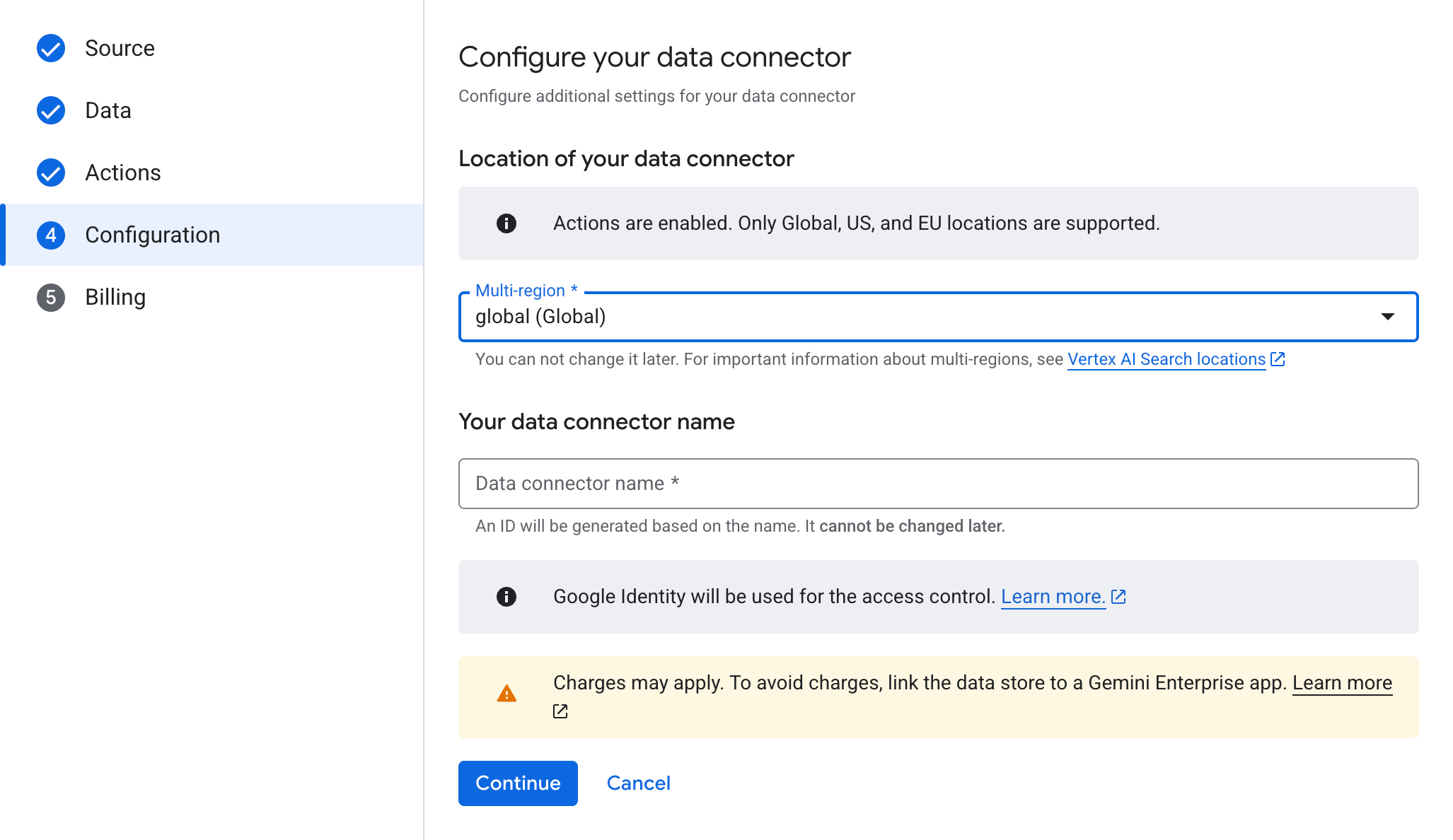Click Cancel to abandon the connector setup
The image size is (1453, 840).
click(638, 783)
